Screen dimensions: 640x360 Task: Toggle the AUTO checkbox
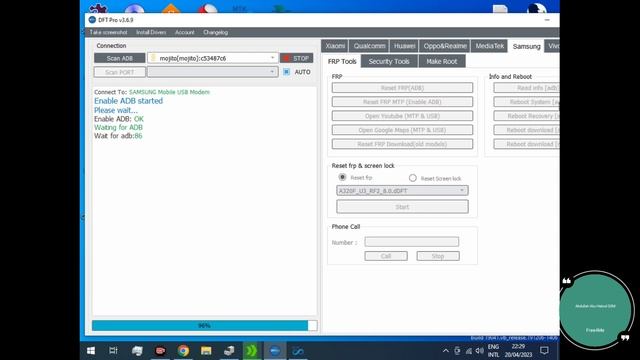[x=287, y=72]
